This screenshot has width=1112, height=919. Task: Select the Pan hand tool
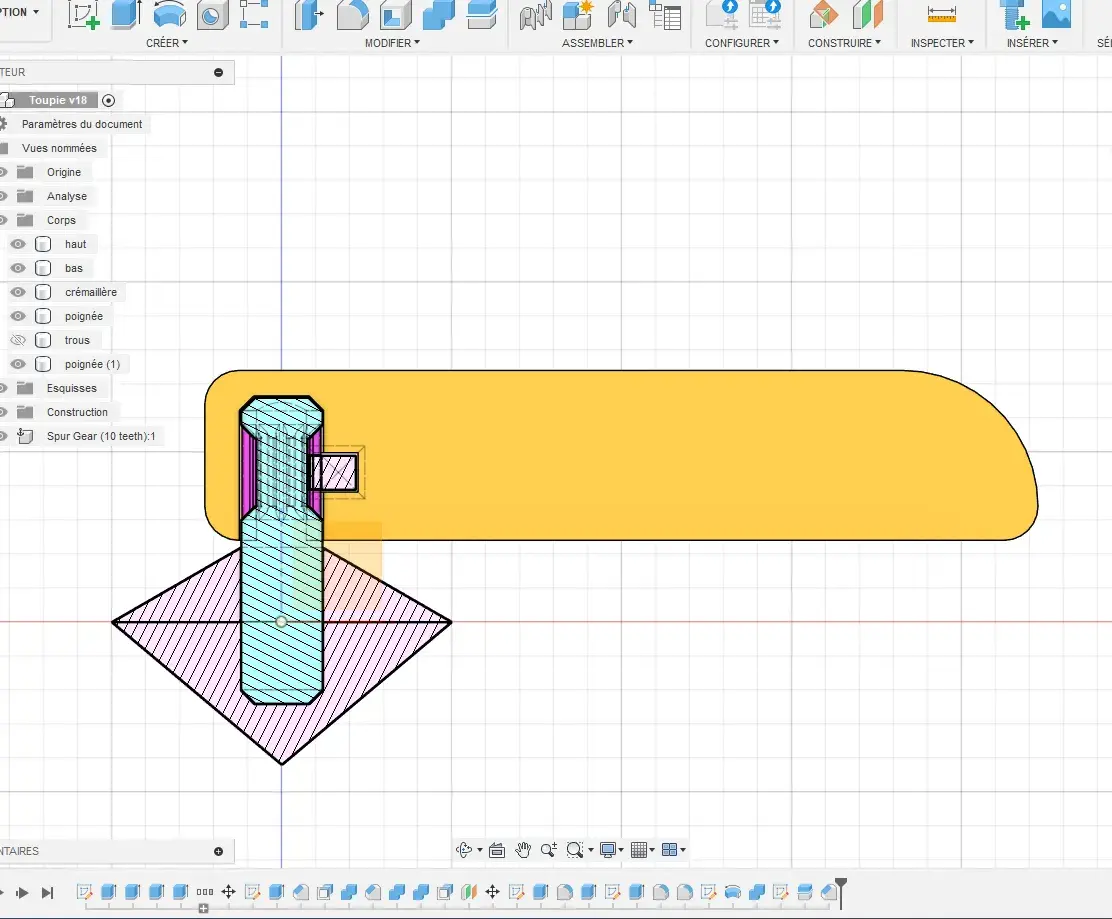(x=523, y=850)
